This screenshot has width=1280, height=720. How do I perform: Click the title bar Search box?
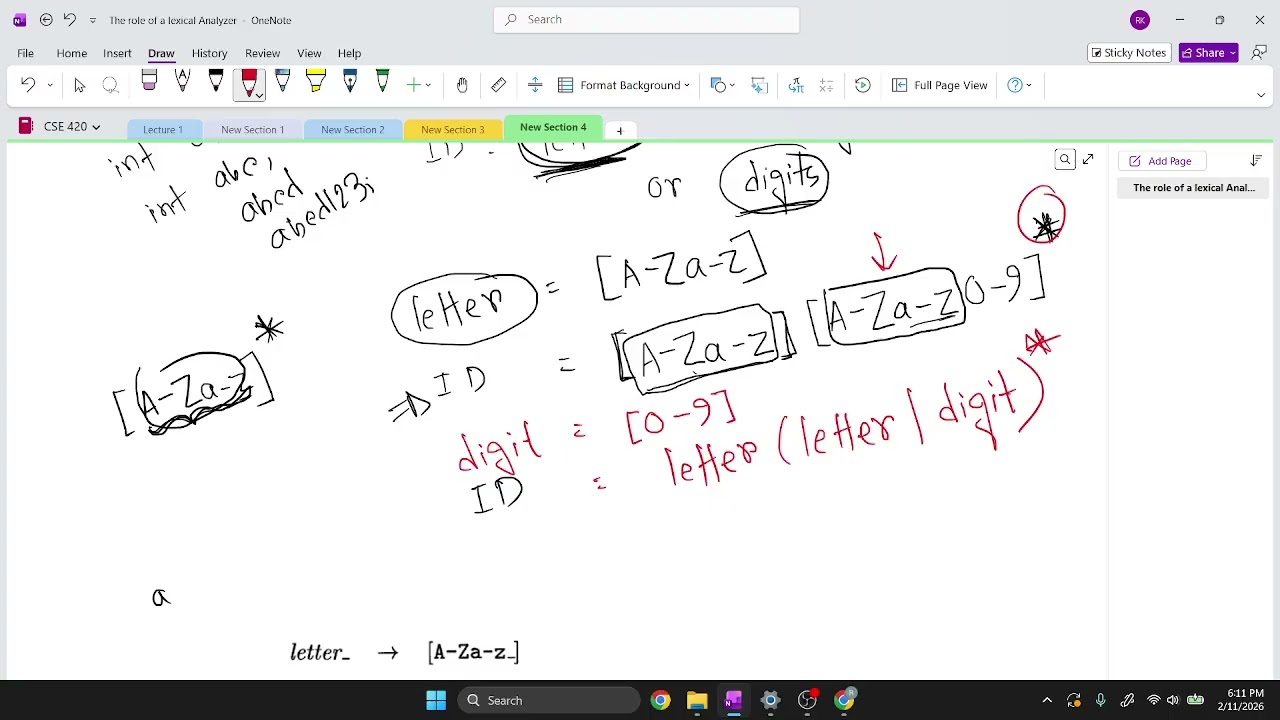(646, 19)
